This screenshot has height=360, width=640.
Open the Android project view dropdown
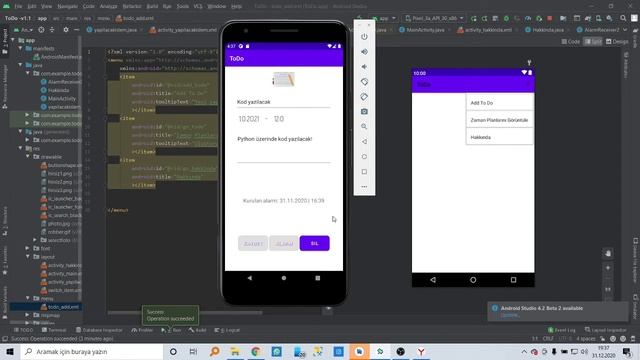[x=23, y=30]
